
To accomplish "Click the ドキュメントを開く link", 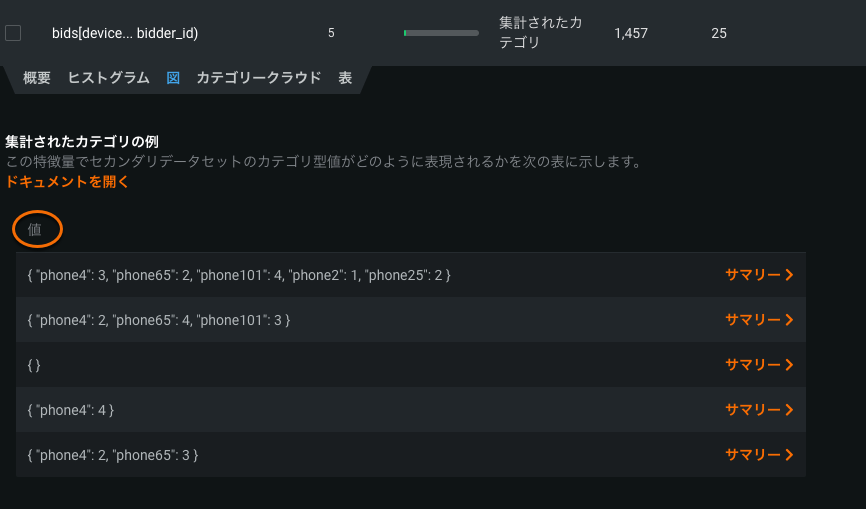I will tap(67, 182).
